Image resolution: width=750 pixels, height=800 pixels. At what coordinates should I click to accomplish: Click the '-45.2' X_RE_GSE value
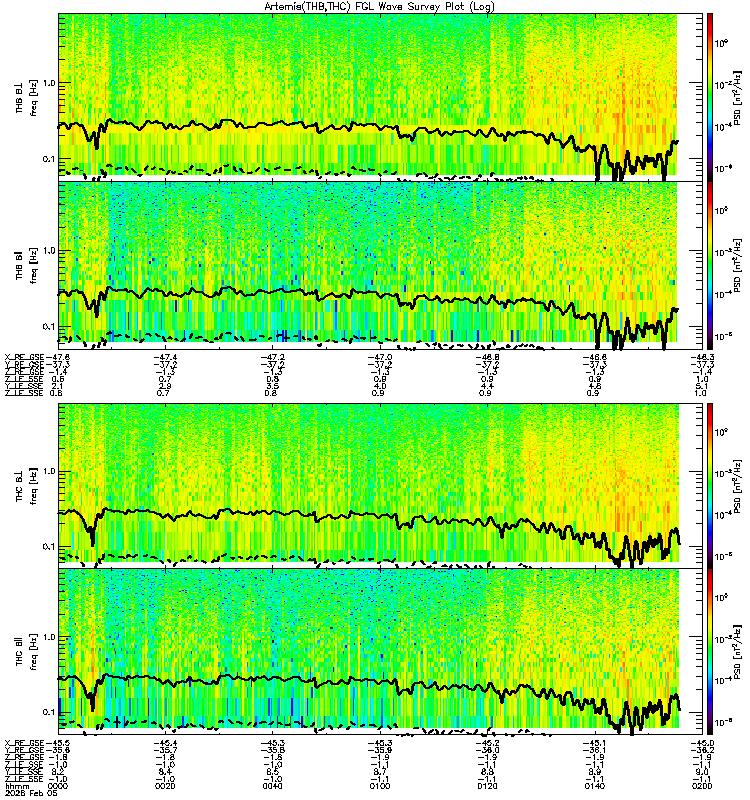coord(488,743)
